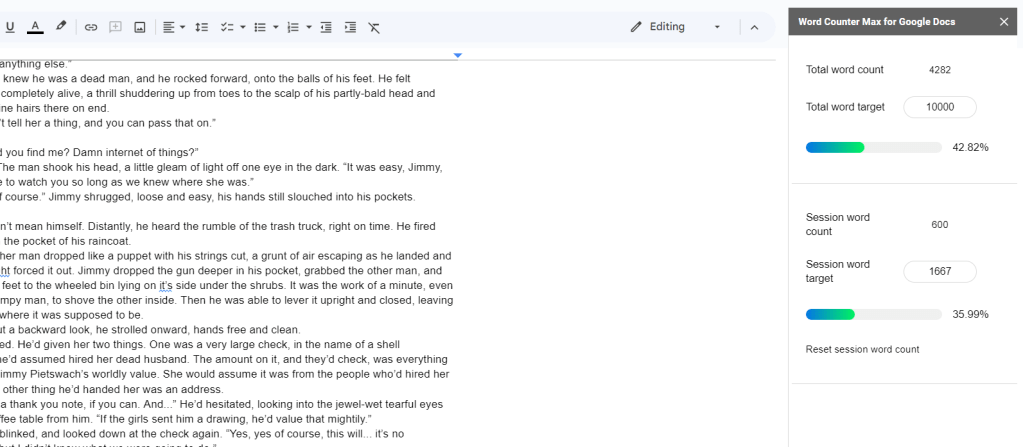Open the text alignment dropdown
The height and width of the screenshot is (447, 1023).
(174, 27)
